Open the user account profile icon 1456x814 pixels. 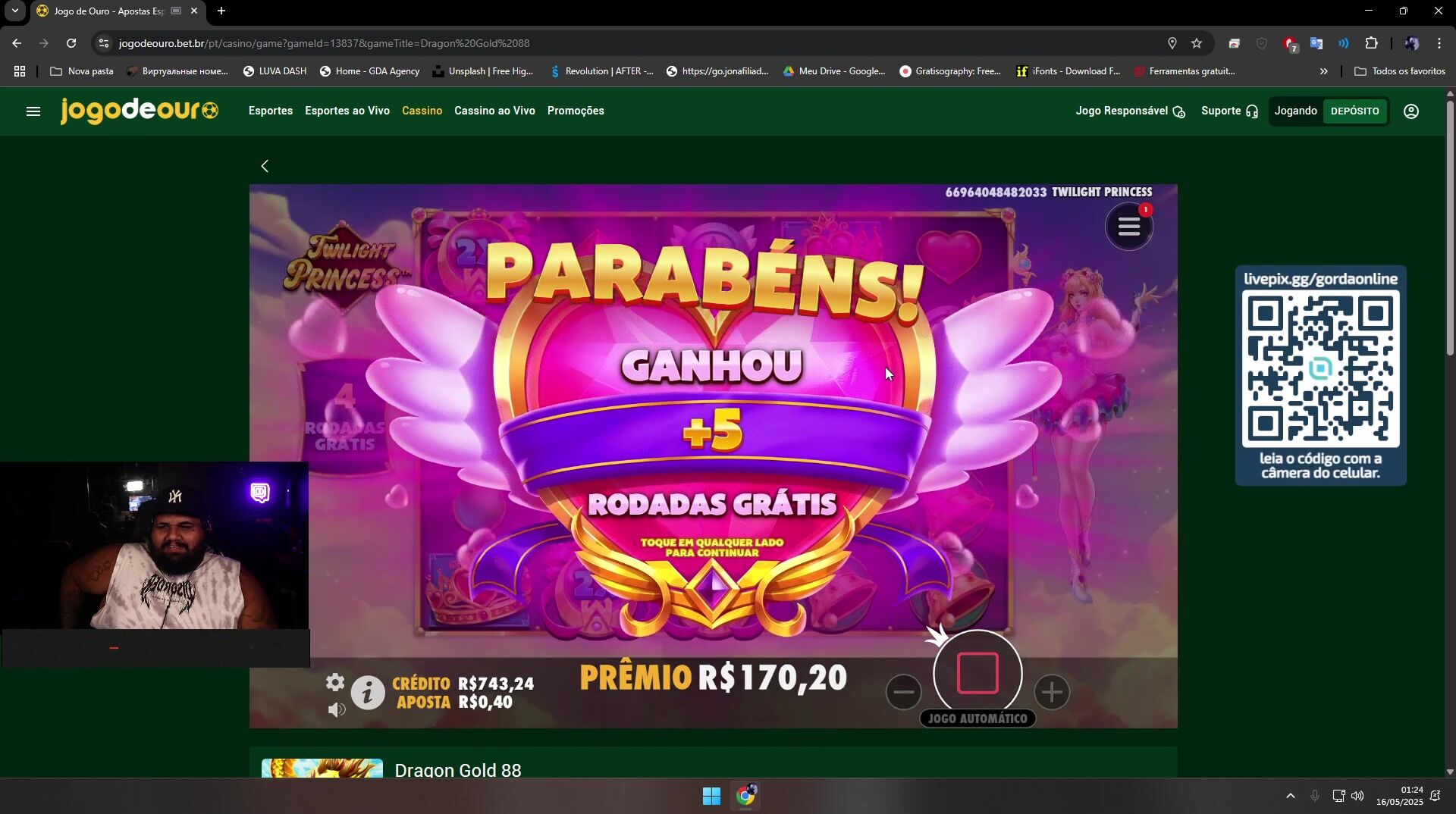[1411, 111]
